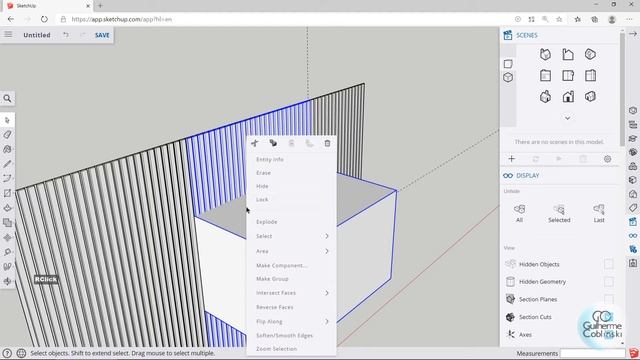Activate the Push/Pull tool
This screenshot has width=640, height=360.
(x=7, y=208)
